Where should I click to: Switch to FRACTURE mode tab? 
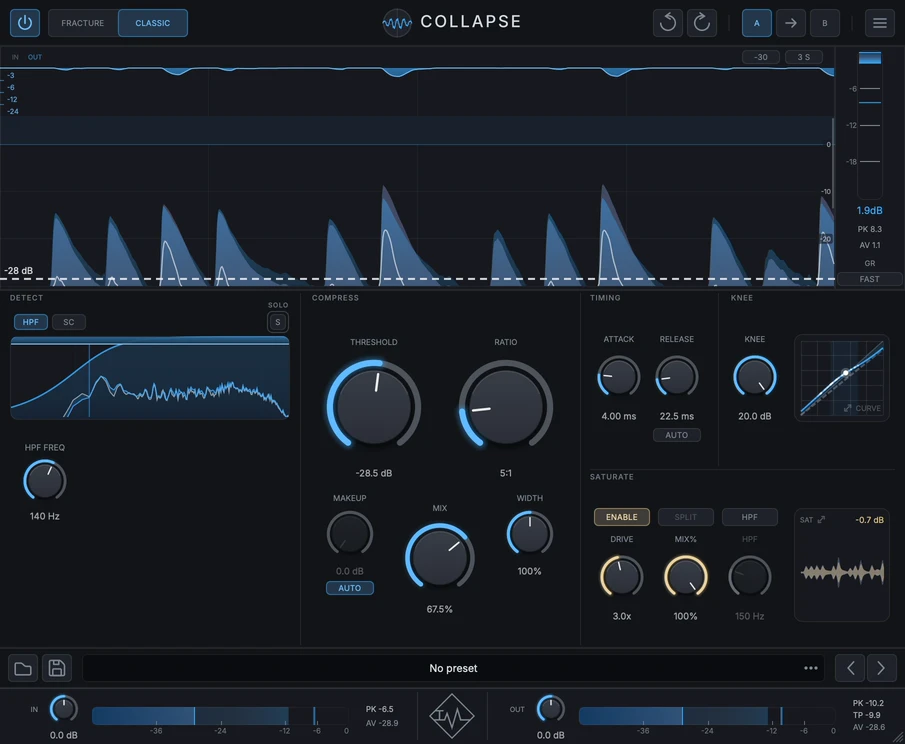[83, 23]
